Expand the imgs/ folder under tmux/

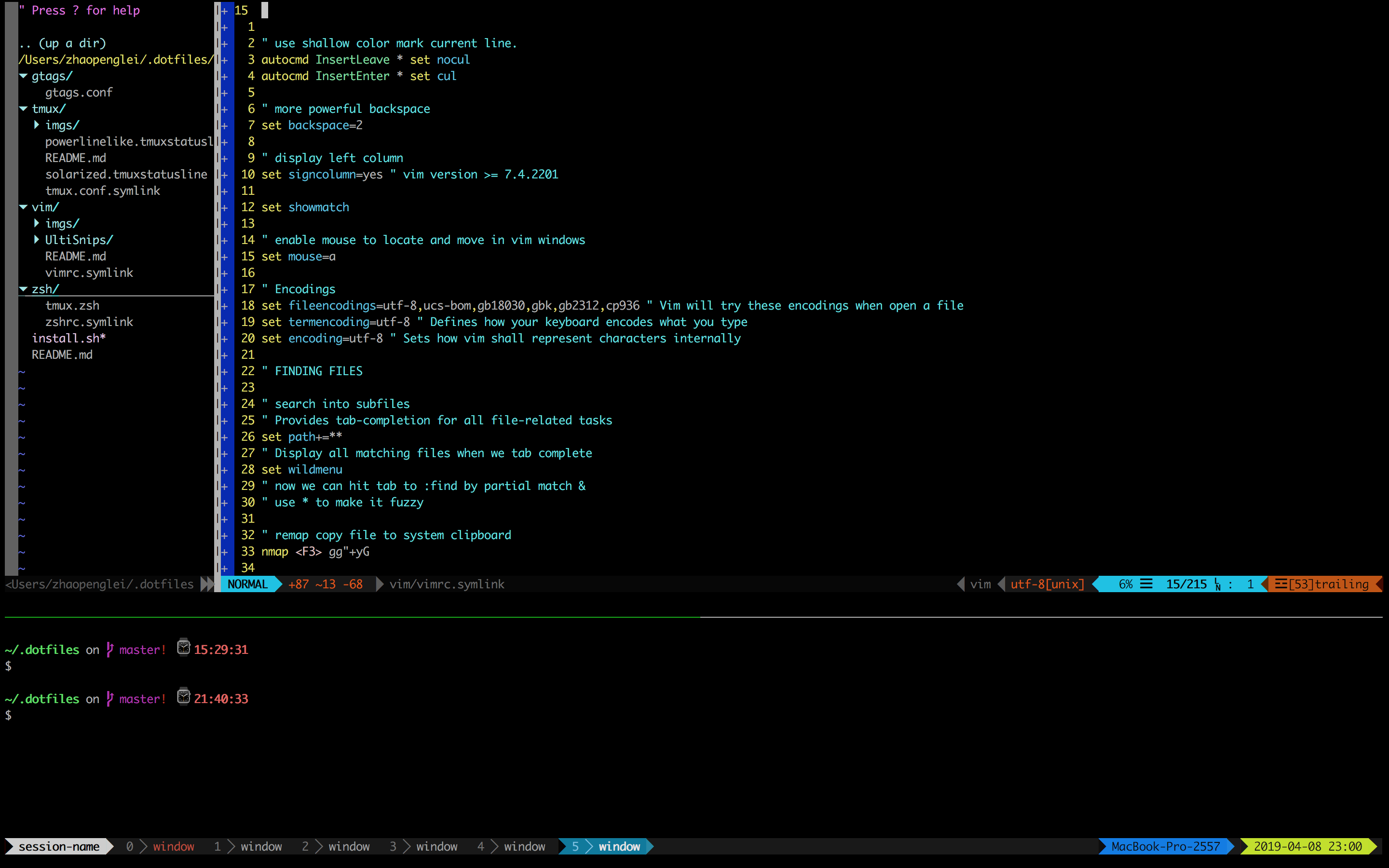[37, 125]
